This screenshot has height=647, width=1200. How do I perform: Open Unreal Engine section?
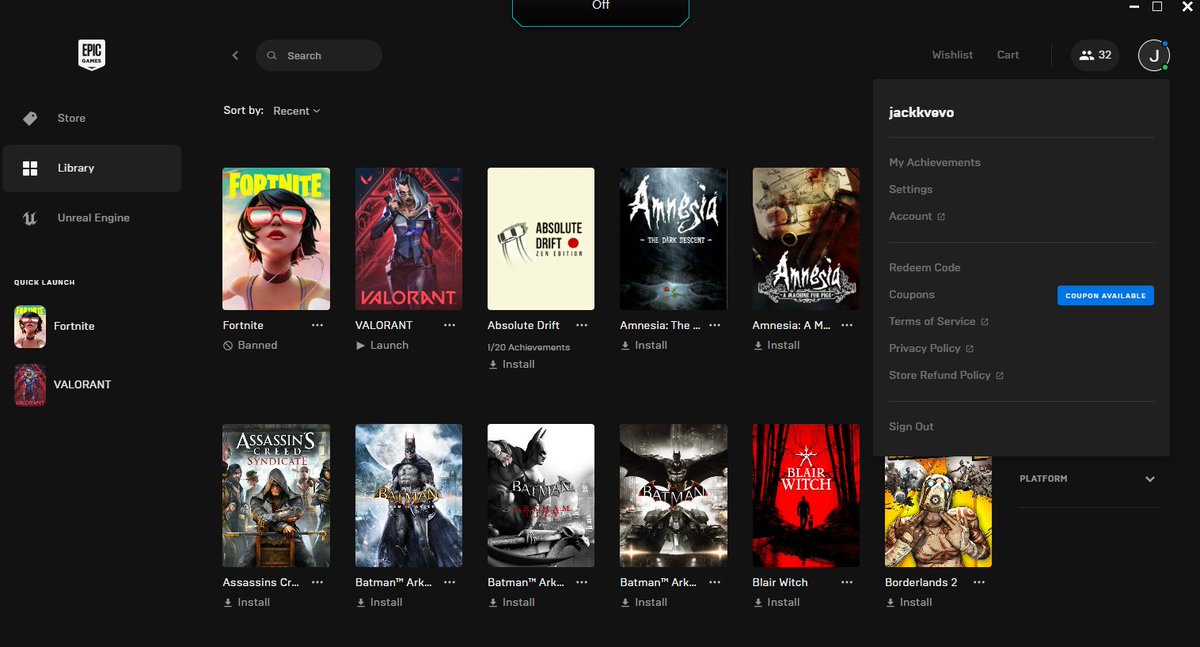(91, 218)
